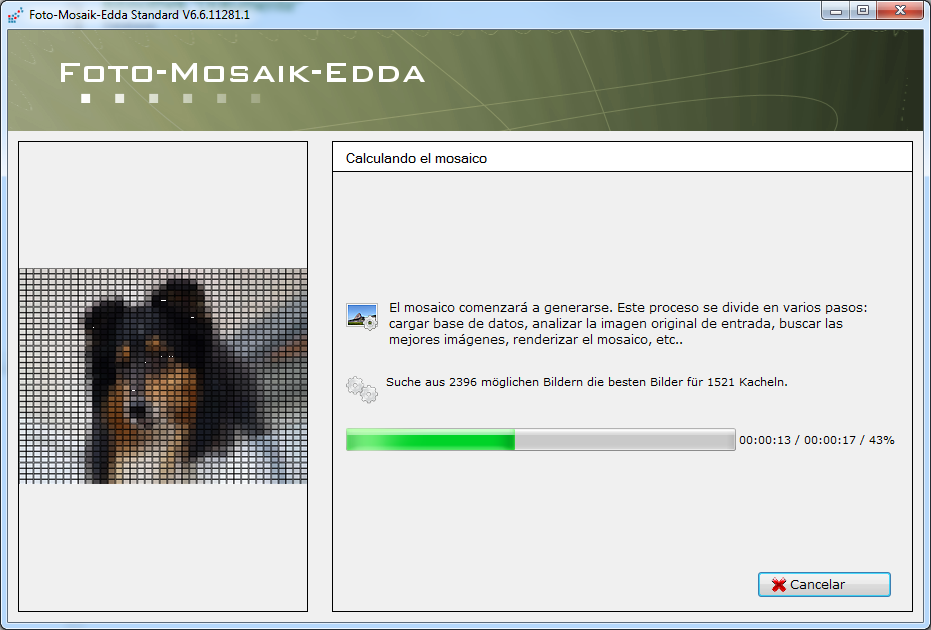Click the Foto-Mosaik-Edda banner logo

click(x=242, y=81)
